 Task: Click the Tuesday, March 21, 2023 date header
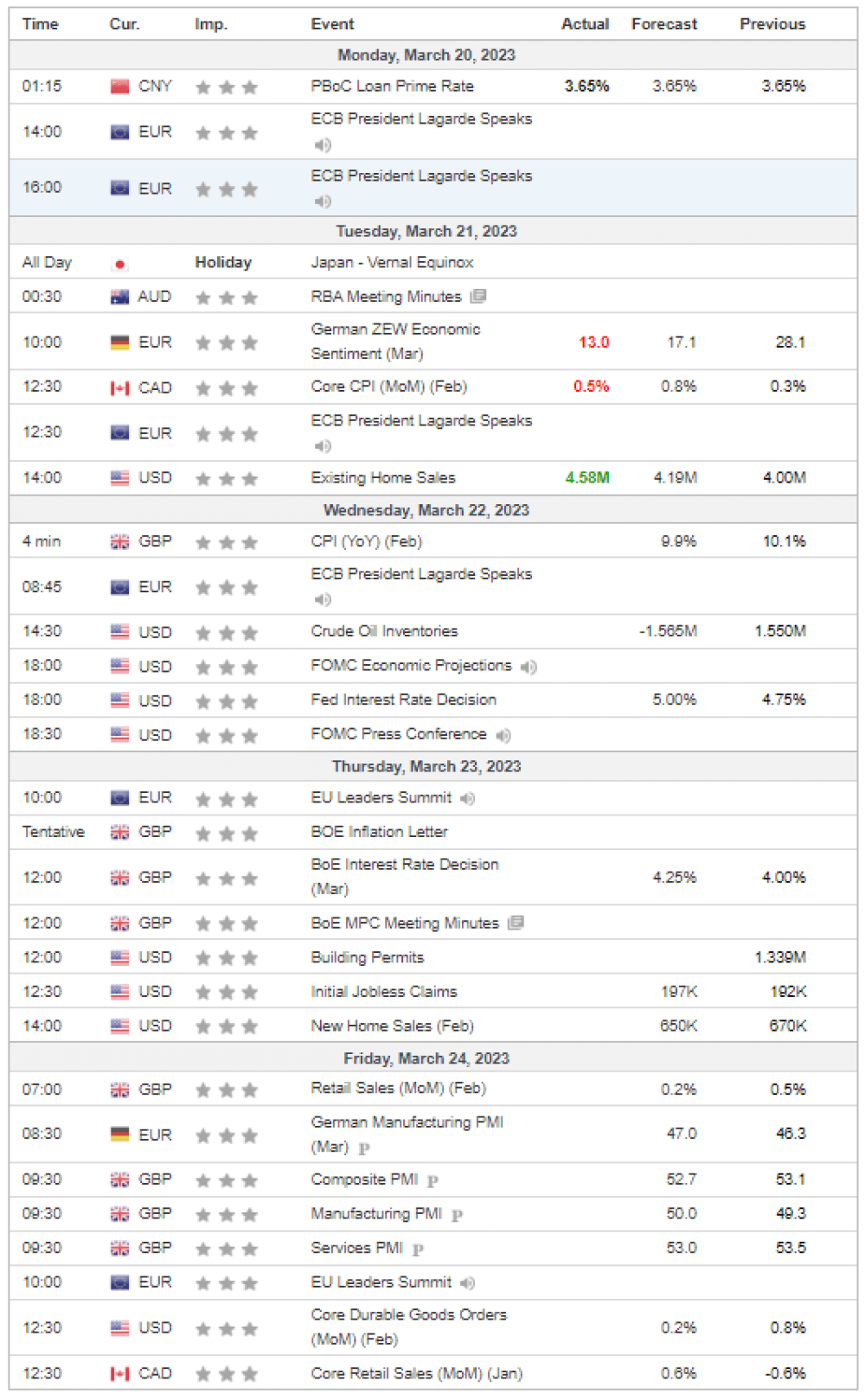pyautogui.click(x=426, y=232)
